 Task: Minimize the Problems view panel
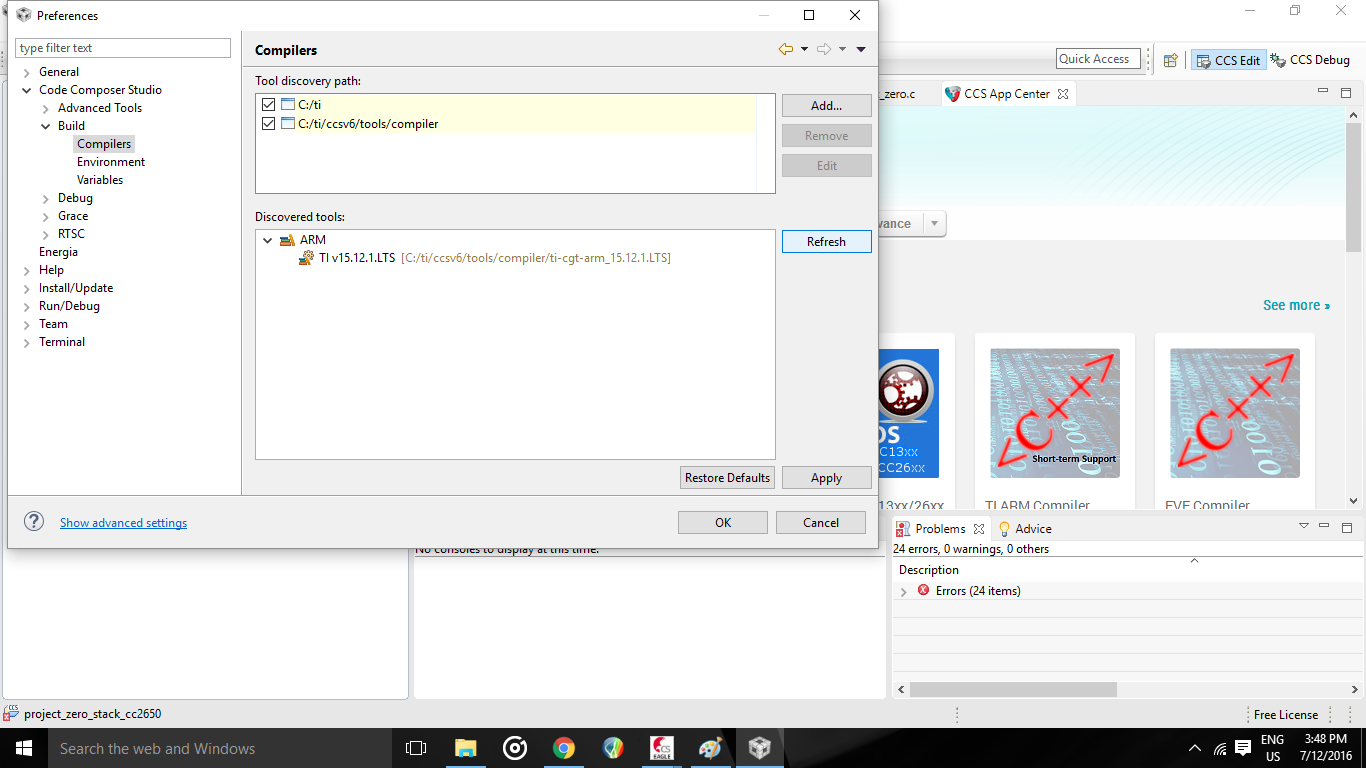pyautogui.click(x=1326, y=526)
